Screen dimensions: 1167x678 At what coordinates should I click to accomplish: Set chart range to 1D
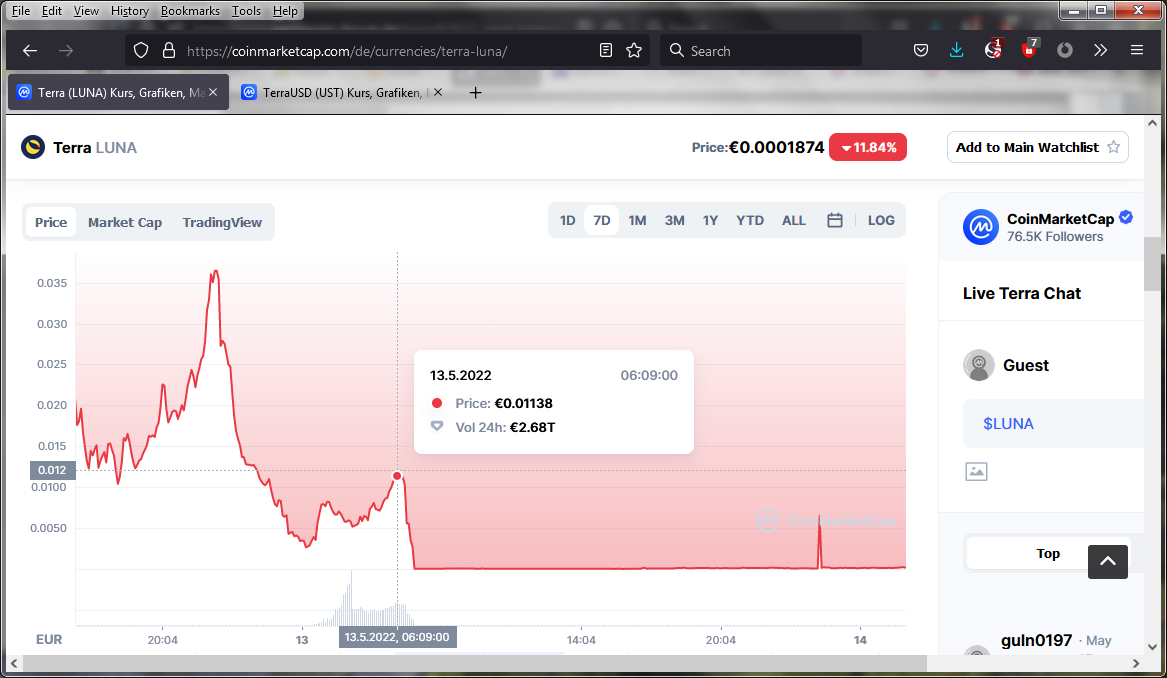[567, 220]
